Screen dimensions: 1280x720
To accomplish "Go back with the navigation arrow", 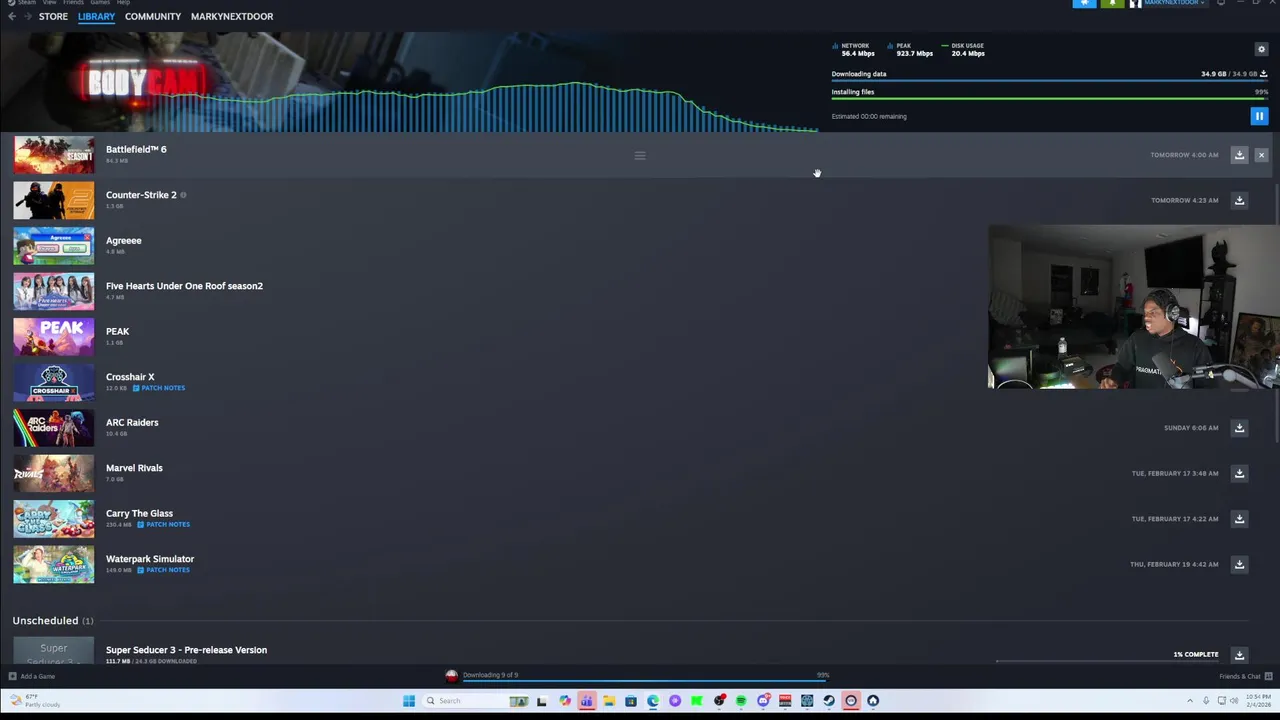I will [x=12, y=17].
